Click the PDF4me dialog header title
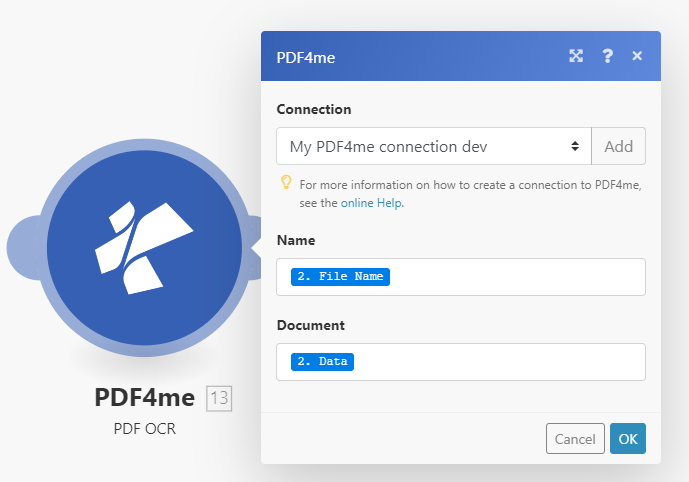 tap(306, 58)
